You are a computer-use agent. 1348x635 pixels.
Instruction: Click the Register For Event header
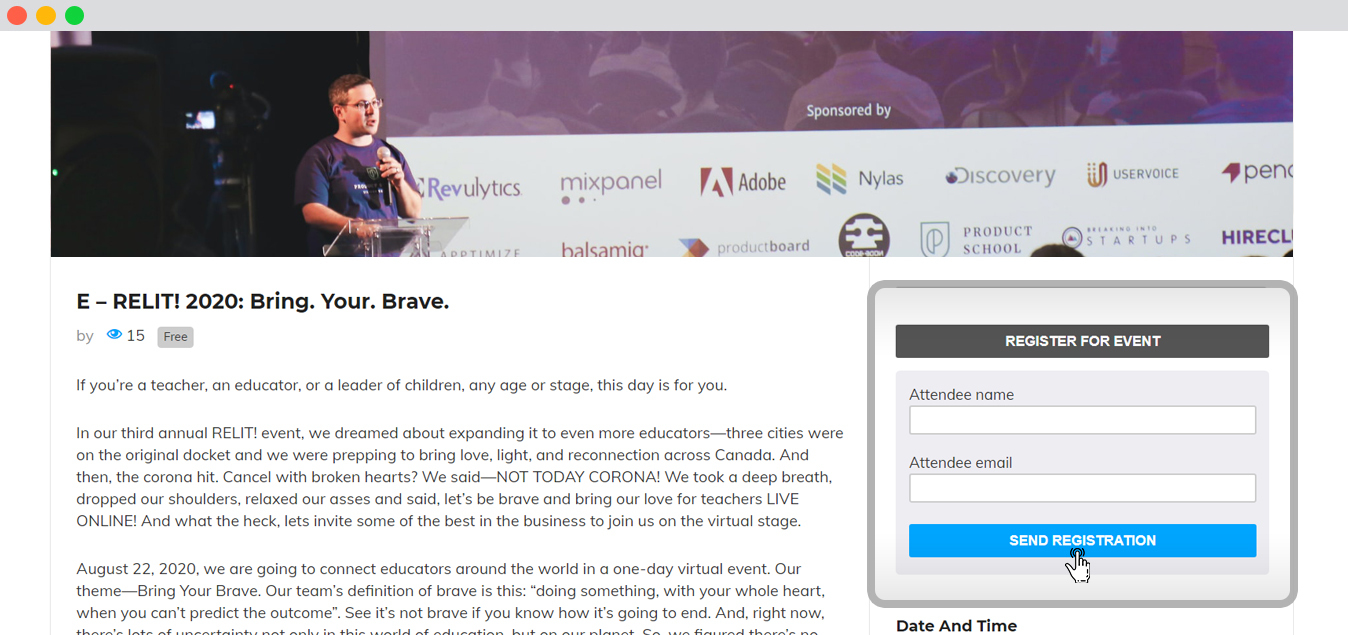point(1082,341)
